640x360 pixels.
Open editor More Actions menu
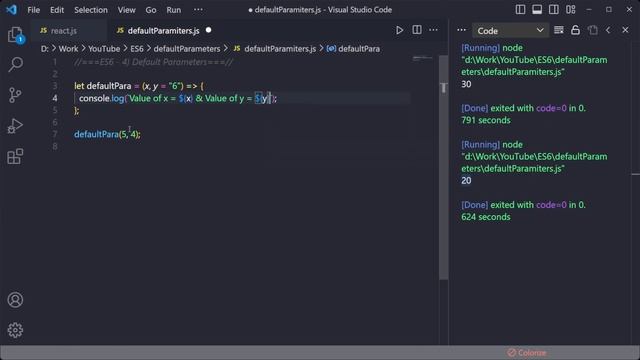point(433,30)
